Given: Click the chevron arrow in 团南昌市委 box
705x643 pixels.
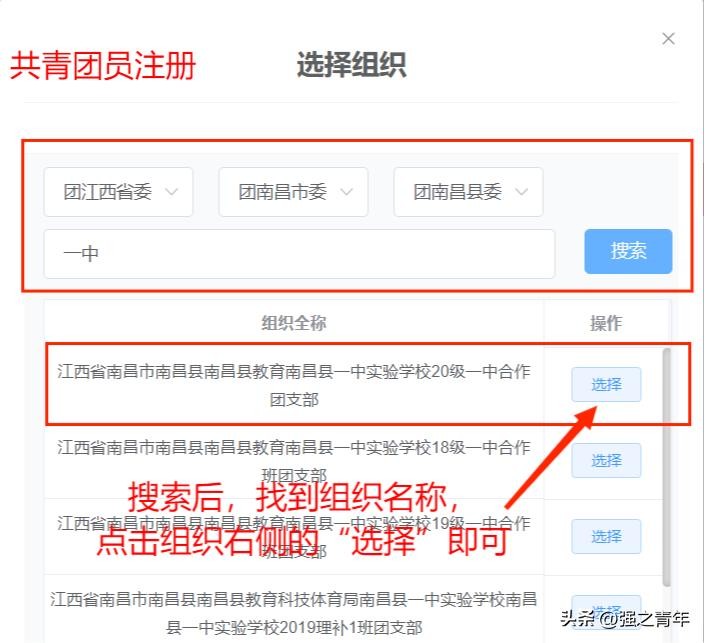Looking at the screenshot, I should 346,192.
